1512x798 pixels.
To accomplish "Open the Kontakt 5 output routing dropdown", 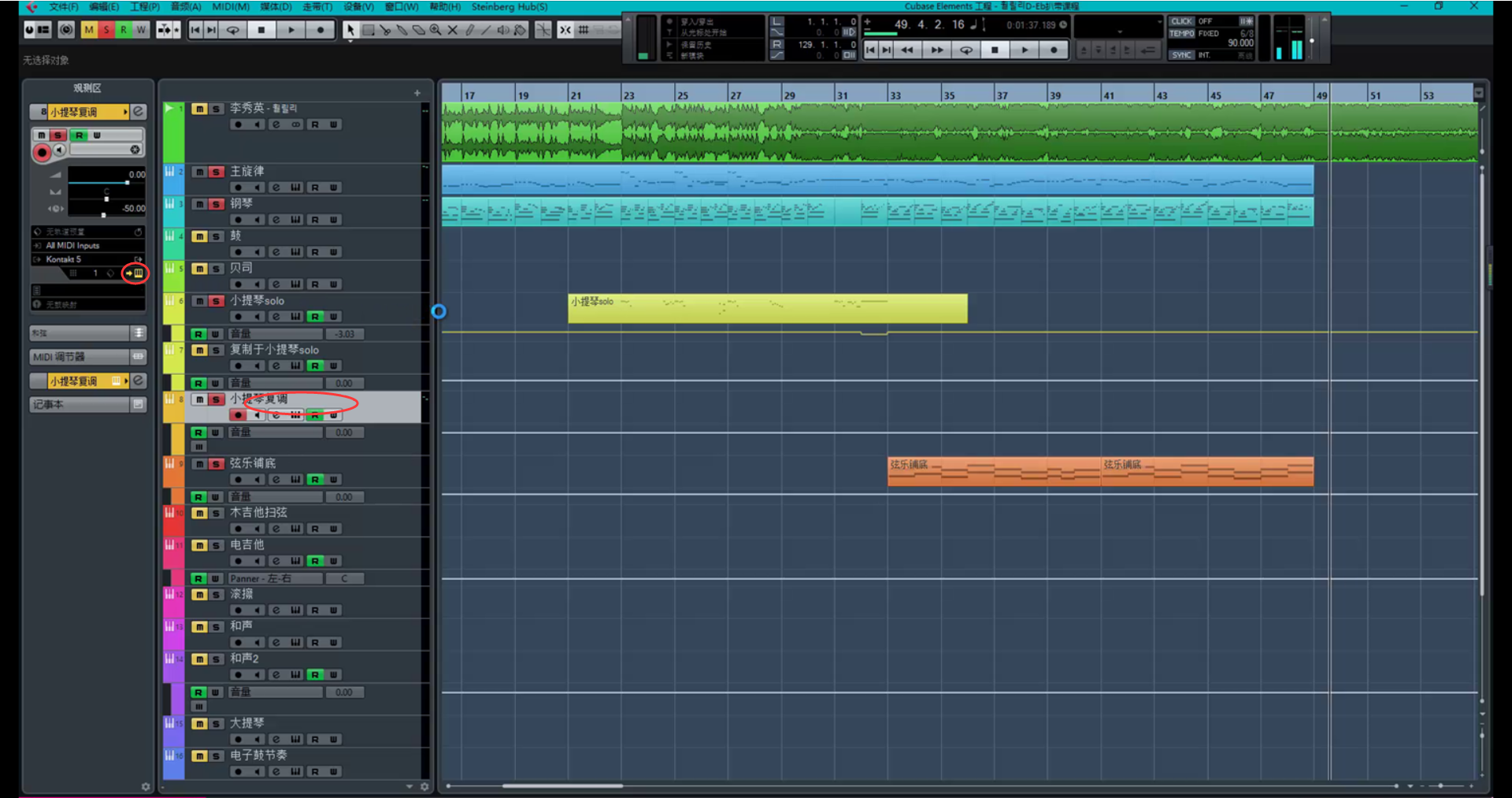I will click(87, 259).
